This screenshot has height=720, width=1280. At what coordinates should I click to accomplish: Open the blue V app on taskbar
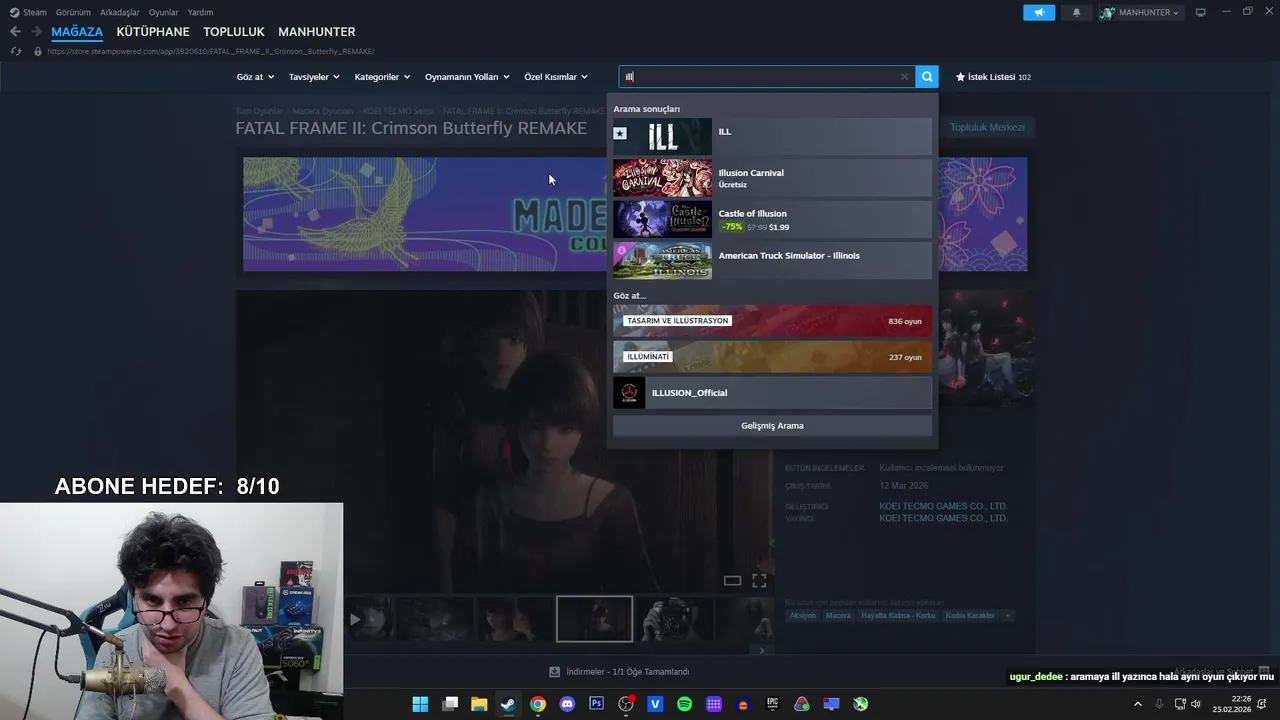655,704
